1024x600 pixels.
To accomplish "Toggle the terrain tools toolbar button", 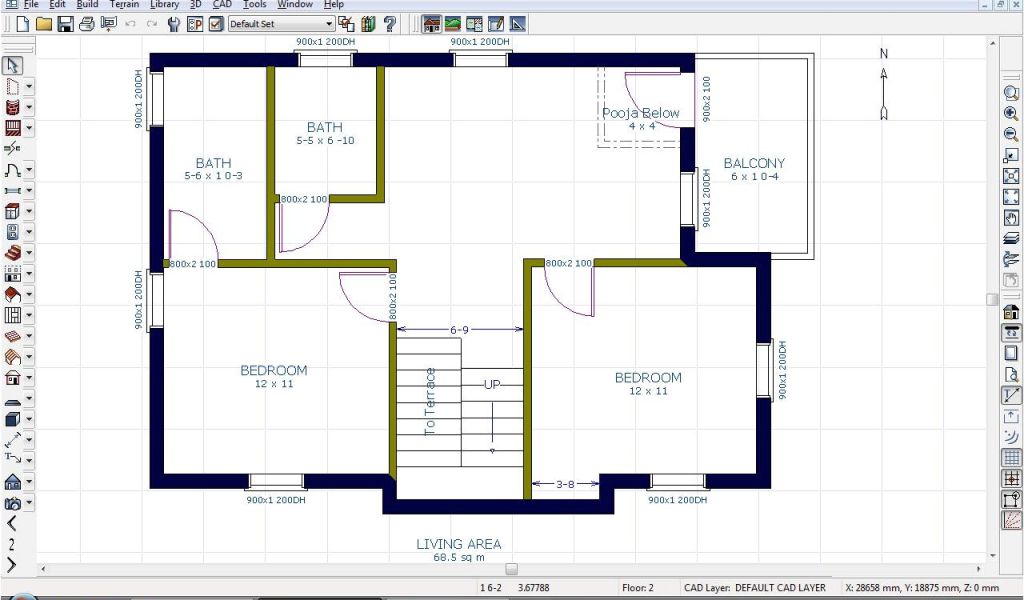I will coord(453,23).
